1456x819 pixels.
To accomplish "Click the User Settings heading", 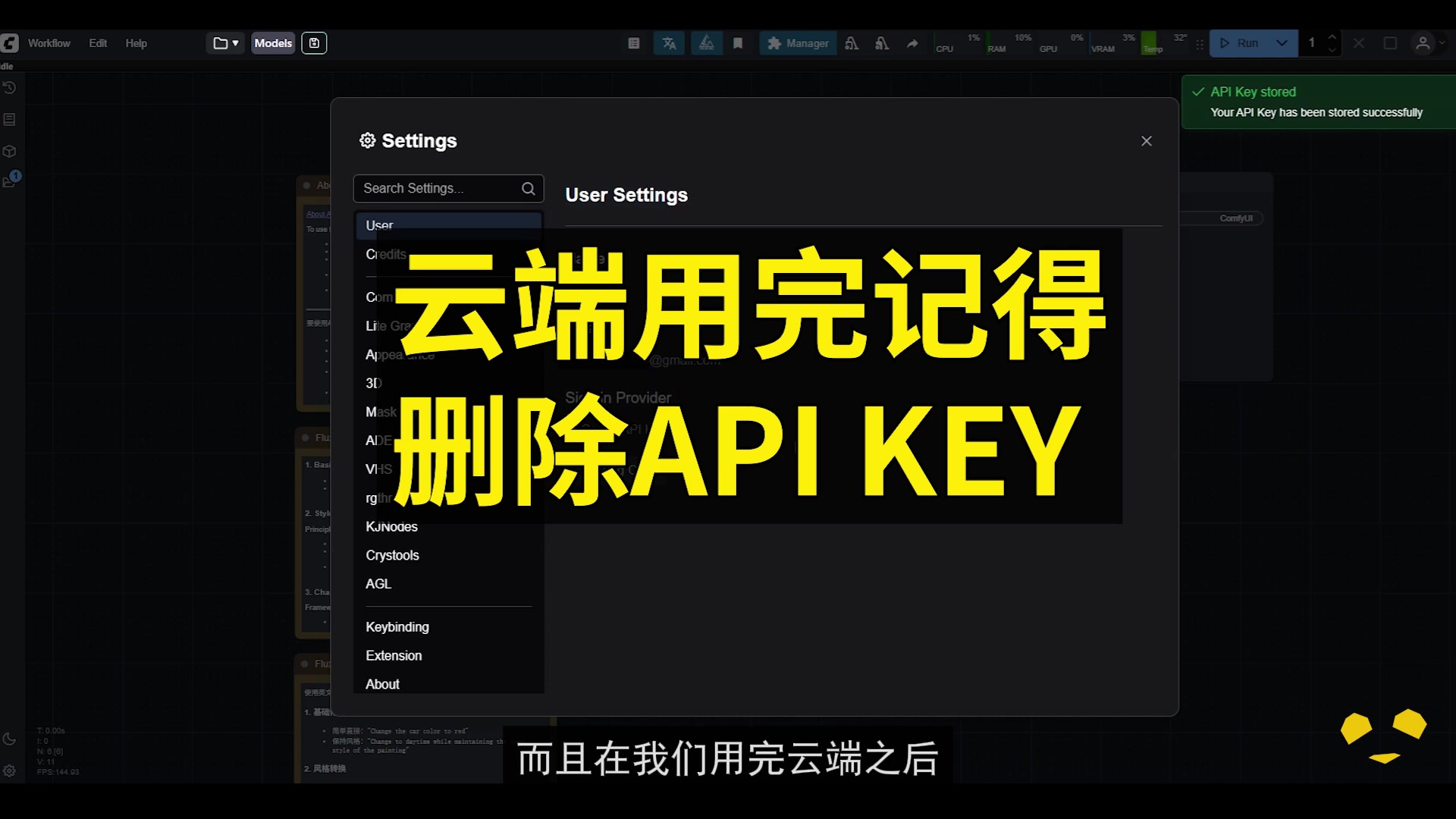I will point(626,195).
